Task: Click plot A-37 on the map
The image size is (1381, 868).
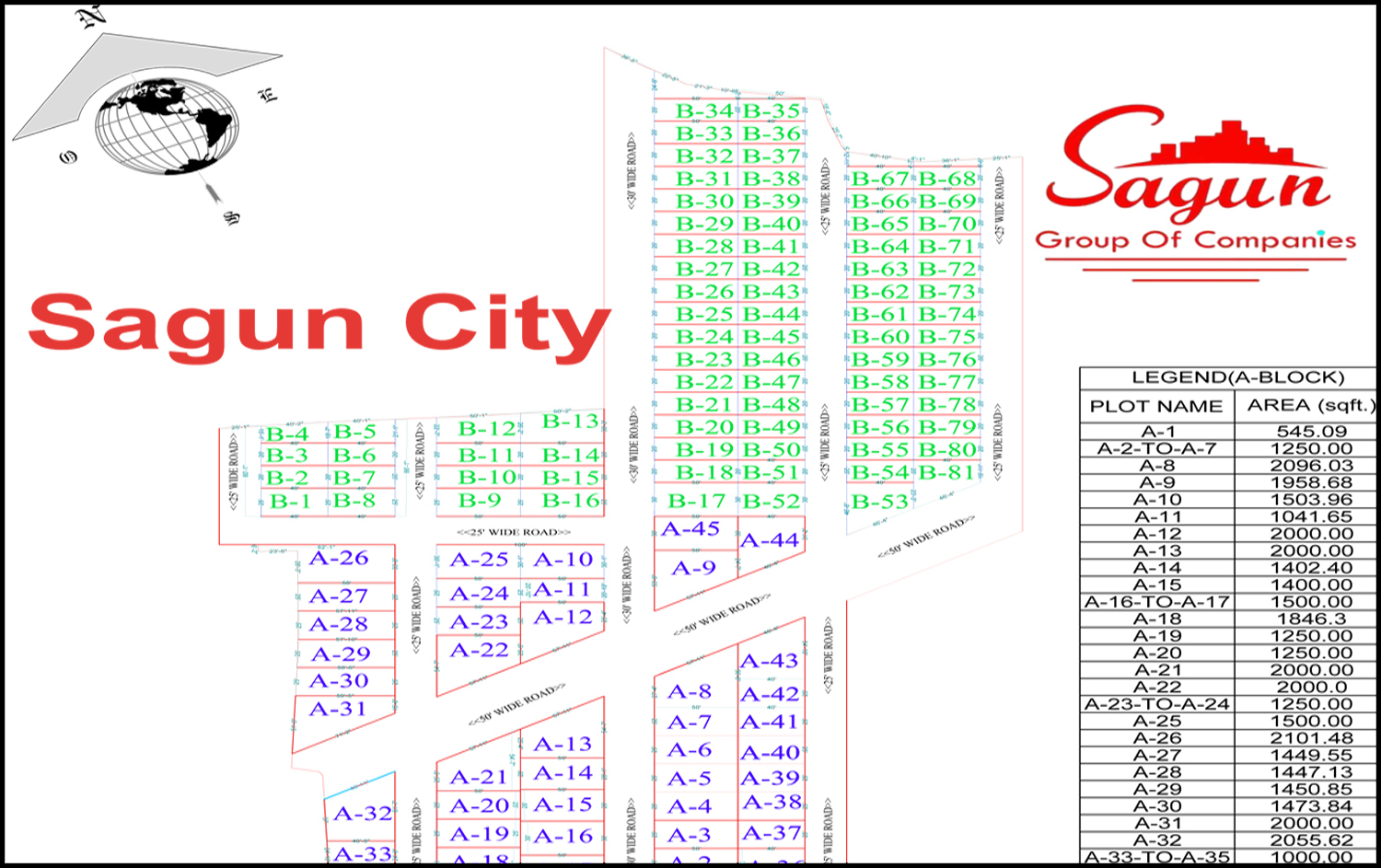Action: (x=772, y=833)
